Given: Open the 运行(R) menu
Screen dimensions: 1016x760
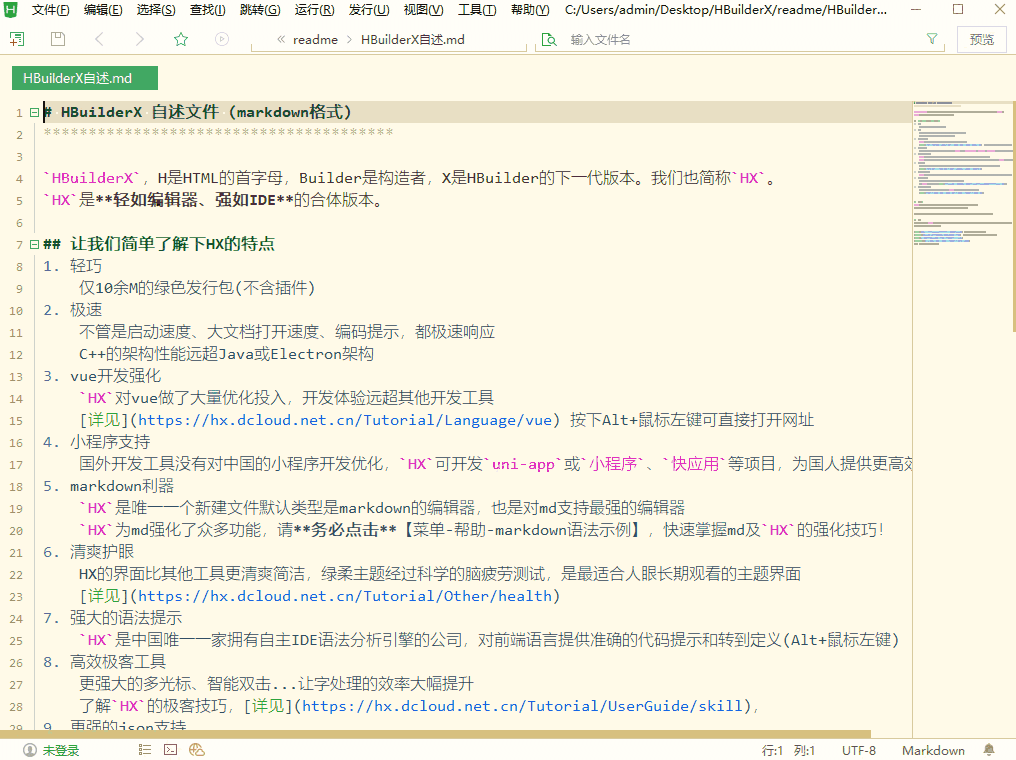Looking at the screenshot, I should click(313, 10).
